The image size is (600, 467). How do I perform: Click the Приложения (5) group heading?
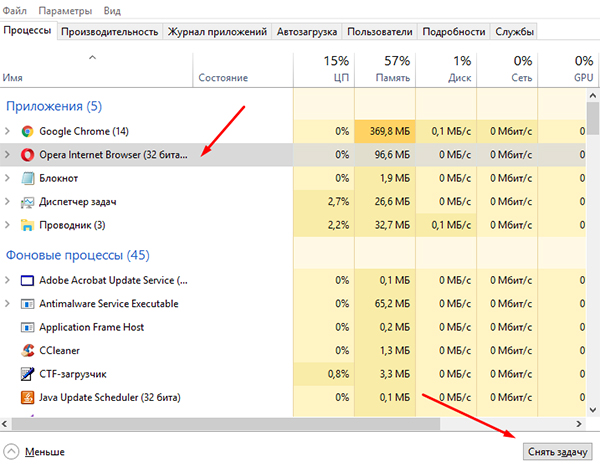tap(54, 106)
